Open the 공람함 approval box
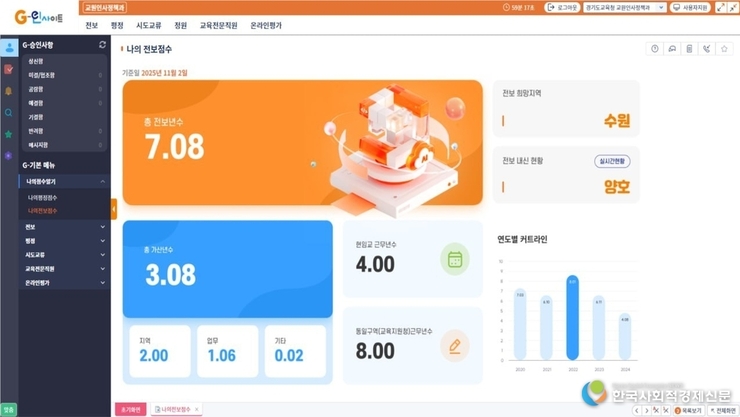This screenshot has width=740, height=417. [x=36, y=89]
